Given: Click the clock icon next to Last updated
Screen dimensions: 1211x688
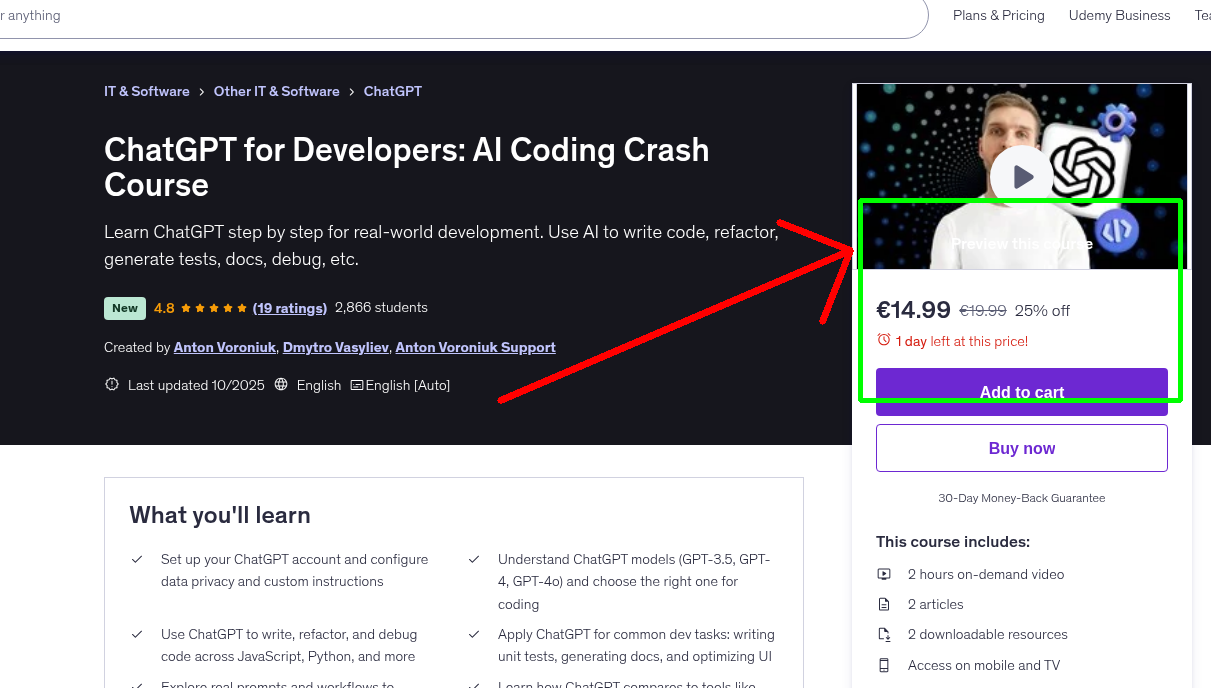Looking at the screenshot, I should click(x=111, y=384).
